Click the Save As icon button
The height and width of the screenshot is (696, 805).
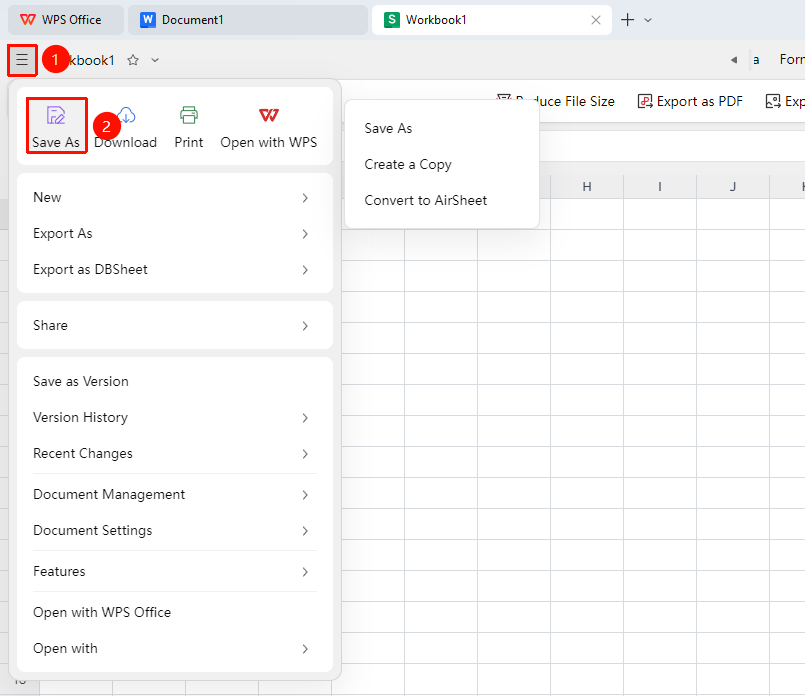click(56, 126)
